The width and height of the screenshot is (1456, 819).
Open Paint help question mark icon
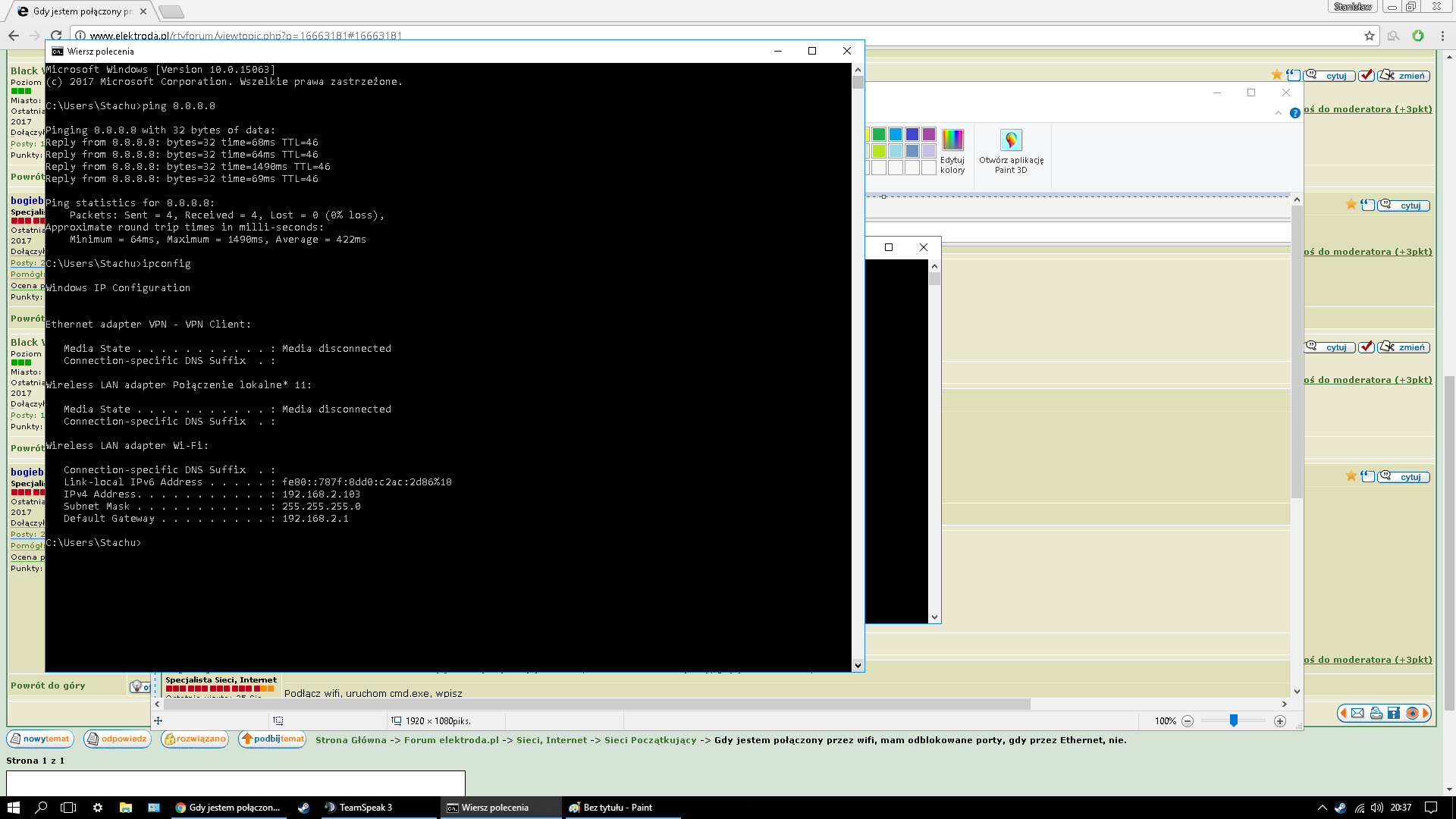1295,113
